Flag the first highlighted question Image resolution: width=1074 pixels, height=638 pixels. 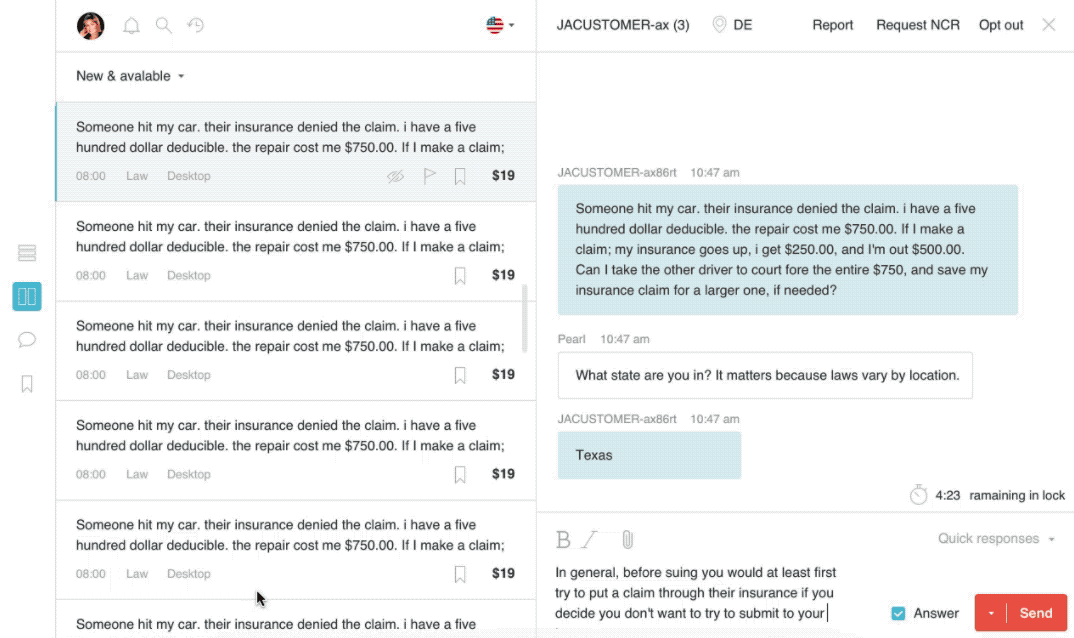pos(429,176)
